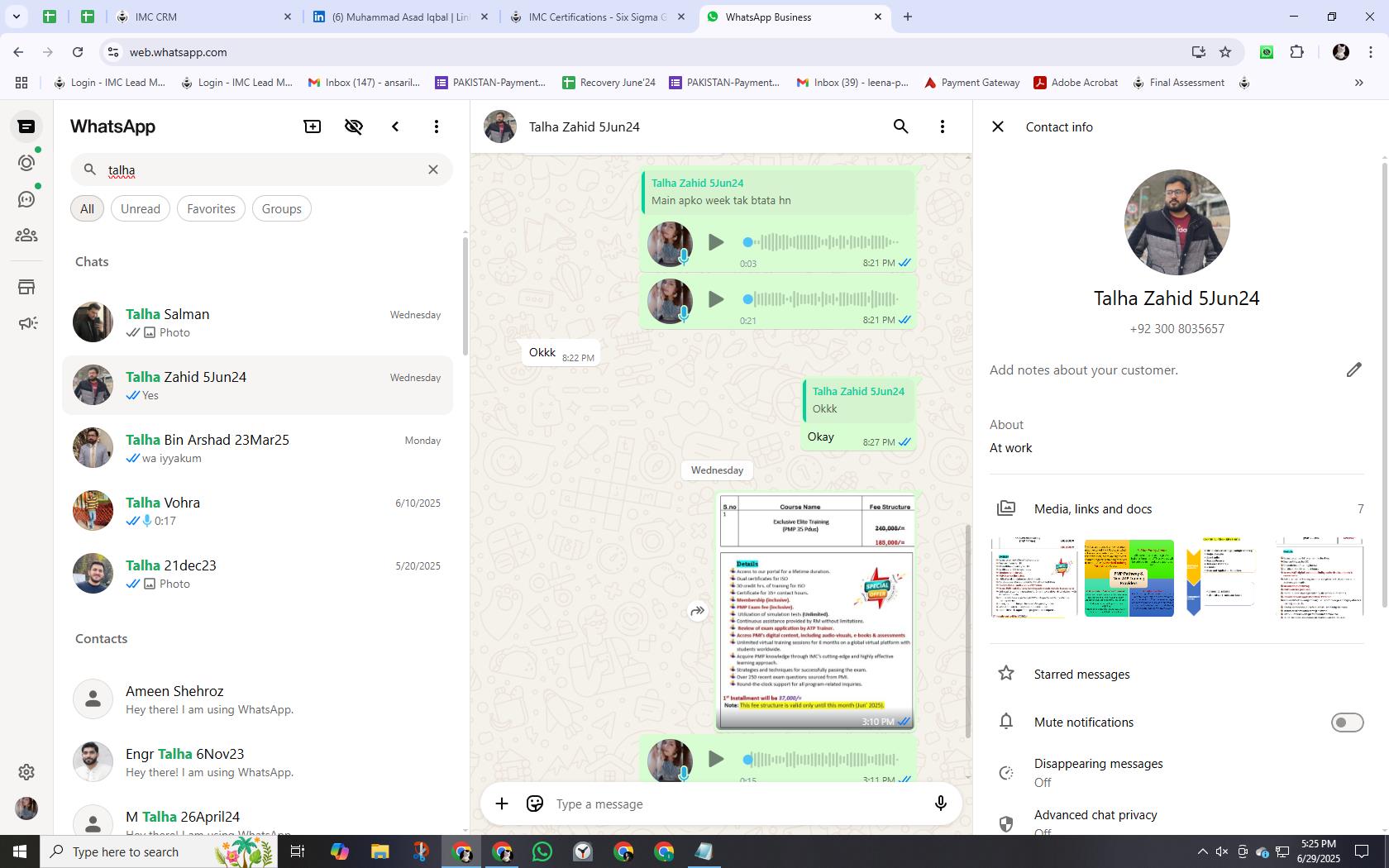Select contact Engr Talha 6Nov23

pyautogui.click(x=258, y=762)
